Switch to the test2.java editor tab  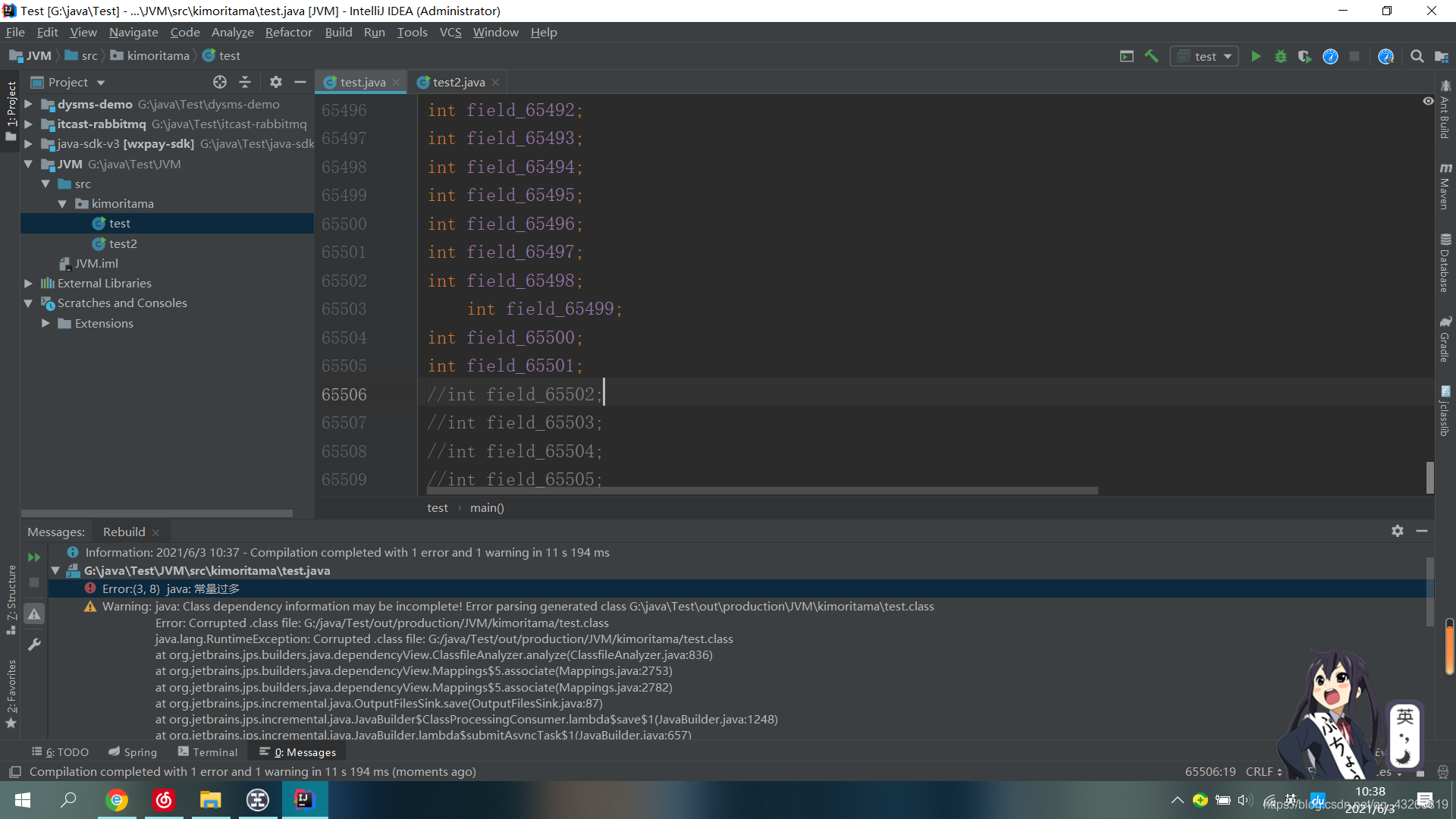pos(458,82)
